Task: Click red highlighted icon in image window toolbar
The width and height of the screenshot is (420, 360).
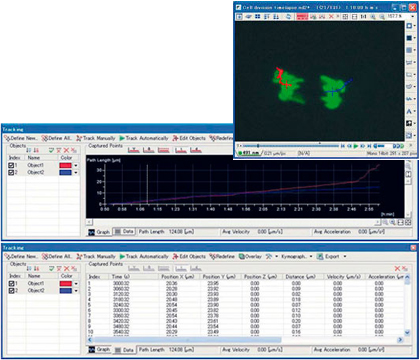Action: tap(302, 16)
